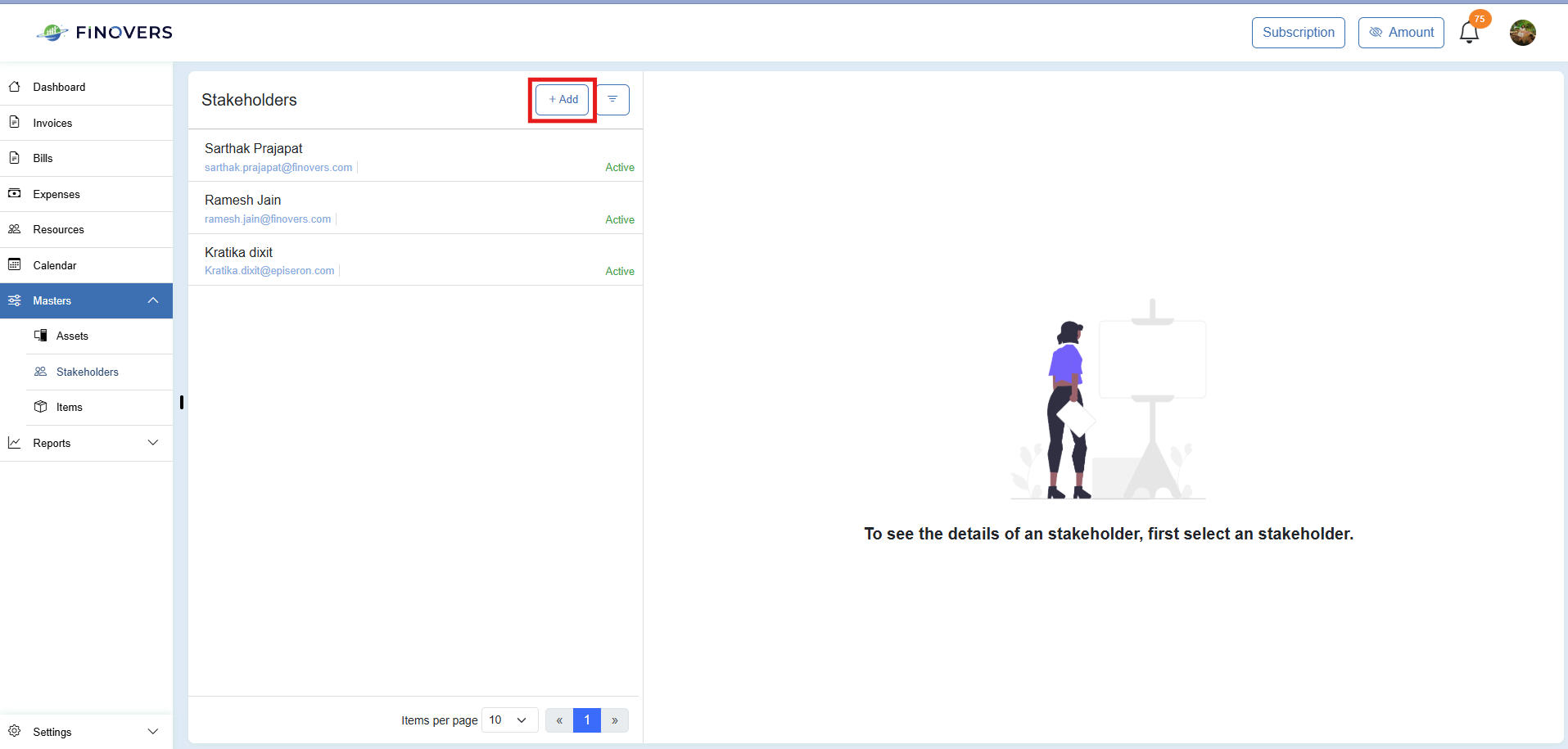The height and width of the screenshot is (749, 1568).
Task: Open the Invoices menu item
Action: pos(86,123)
